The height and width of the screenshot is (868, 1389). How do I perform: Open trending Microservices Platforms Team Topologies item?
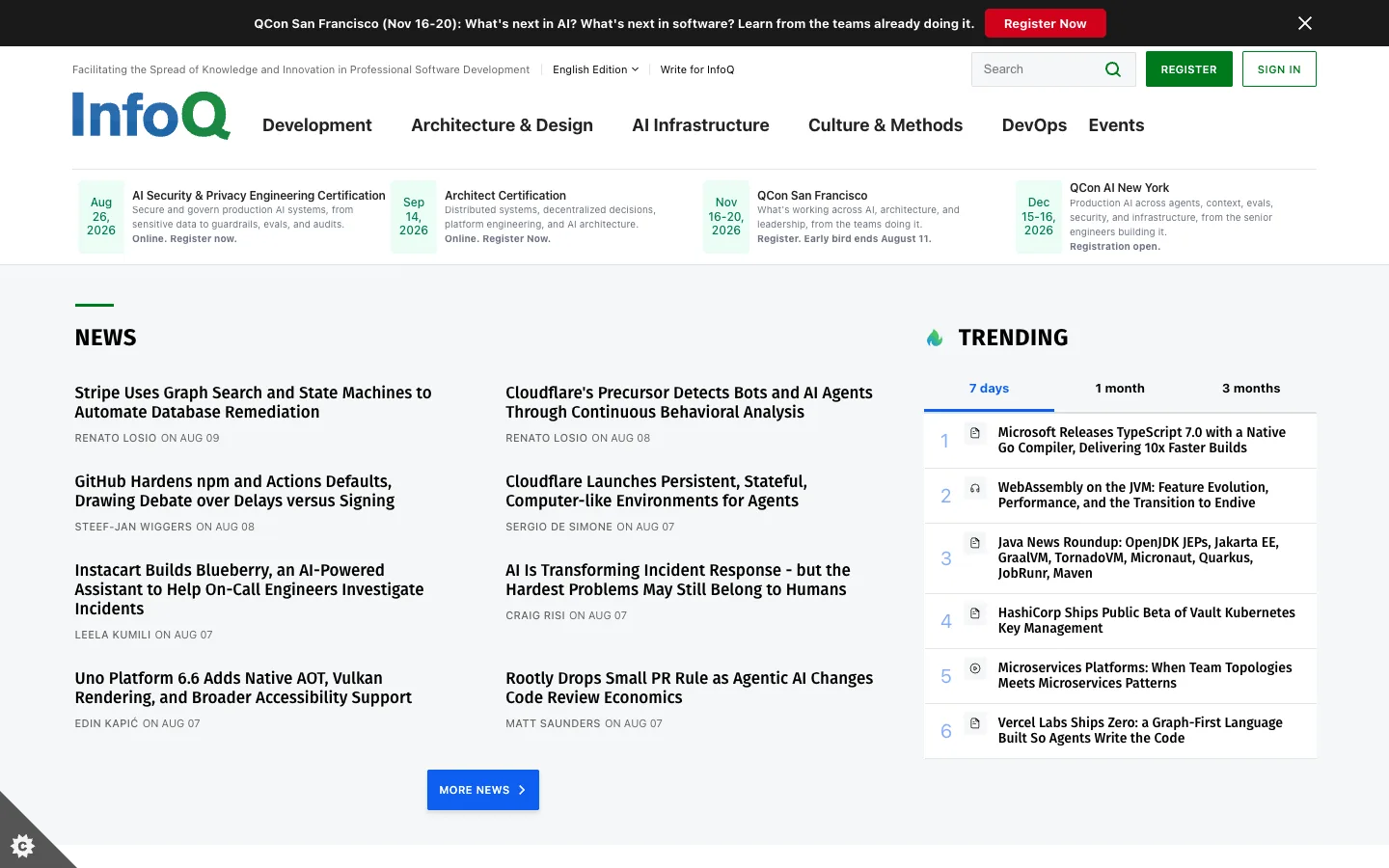click(1145, 675)
